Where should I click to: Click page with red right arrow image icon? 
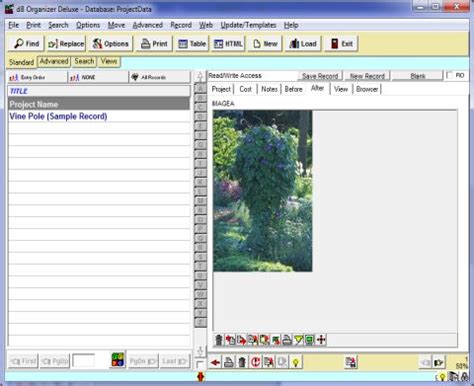click(x=241, y=340)
